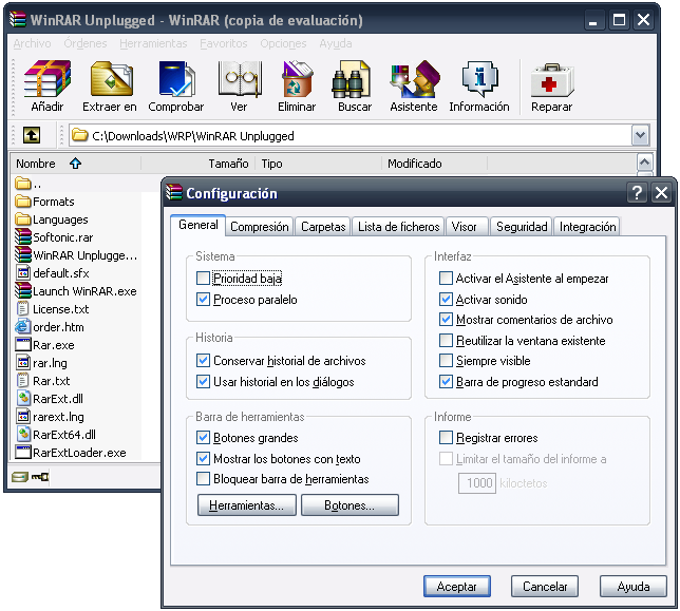Click the key icon in status bar
Image resolution: width=680 pixels, height=611 pixels.
[x=40, y=477]
